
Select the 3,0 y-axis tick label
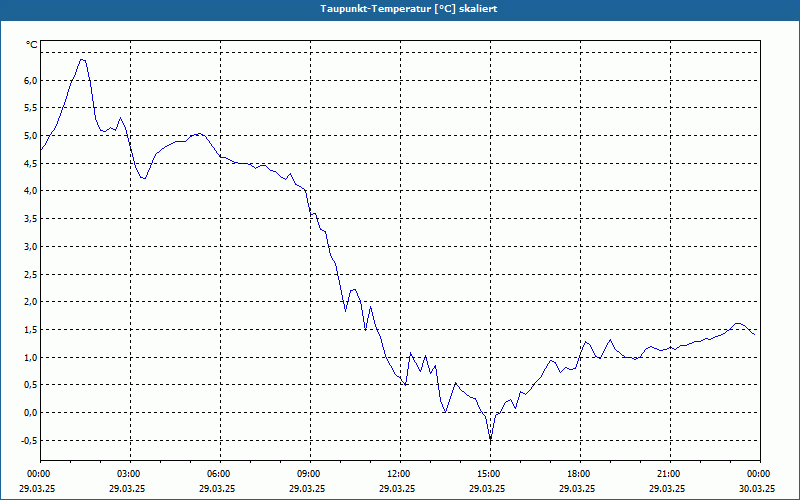click(x=30, y=246)
